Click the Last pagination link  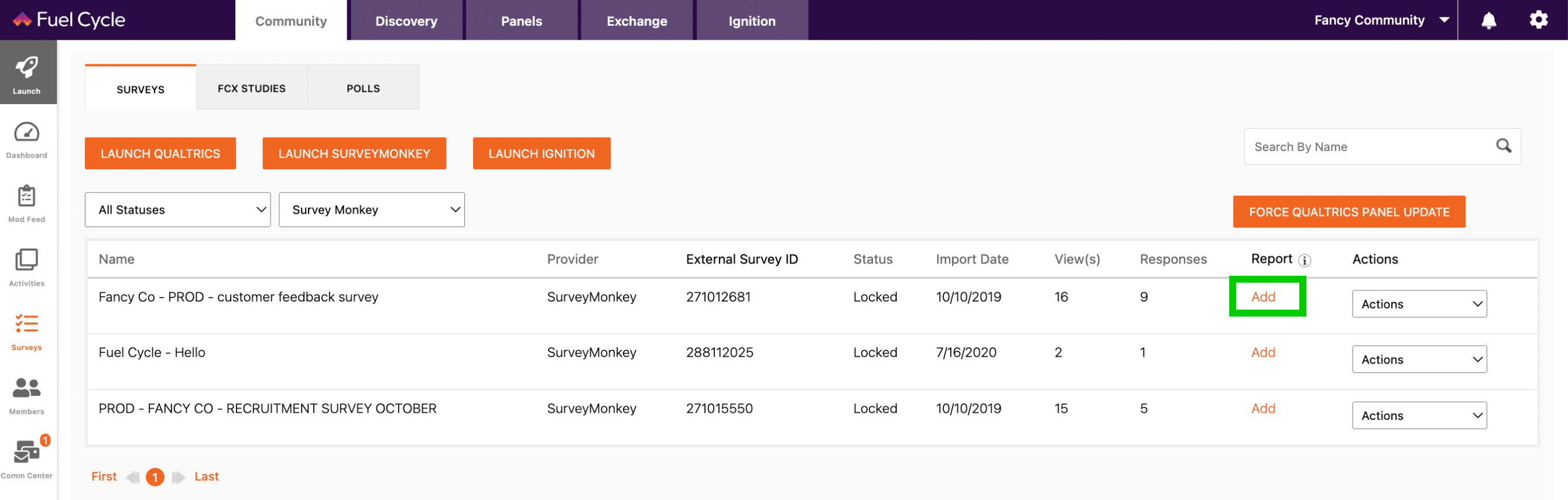coord(206,477)
